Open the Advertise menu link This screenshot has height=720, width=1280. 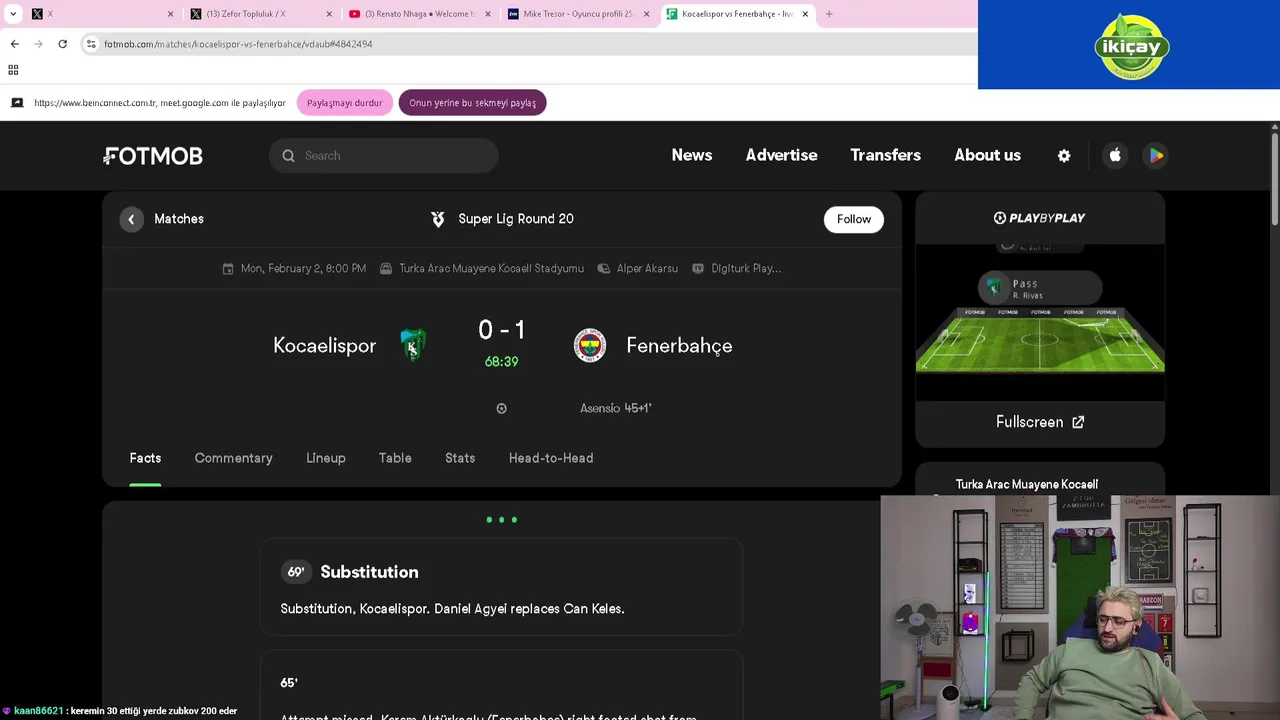pyautogui.click(x=781, y=155)
